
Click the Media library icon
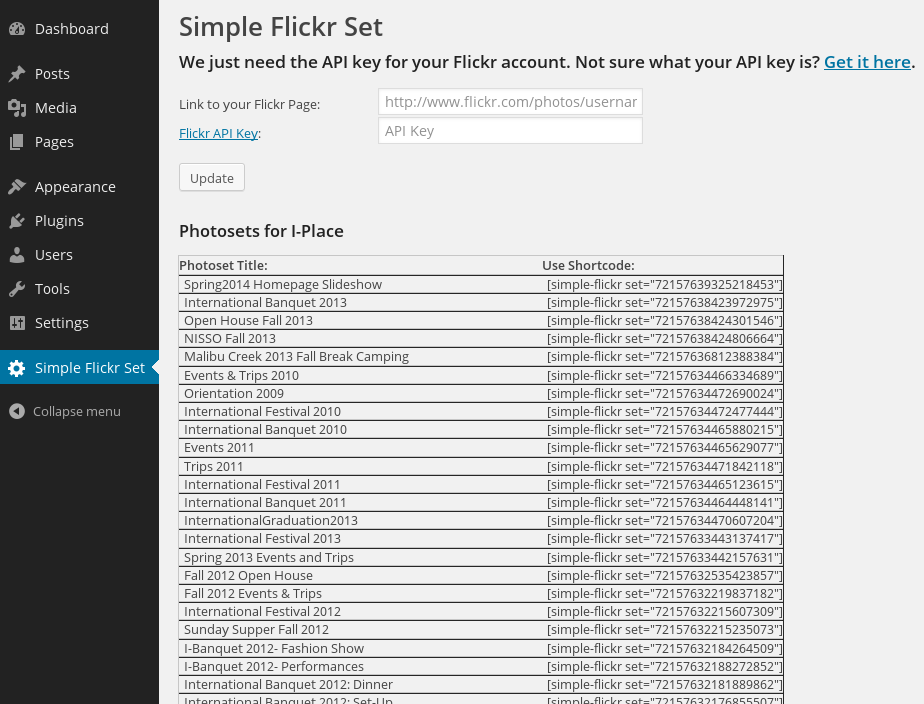point(17,108)
